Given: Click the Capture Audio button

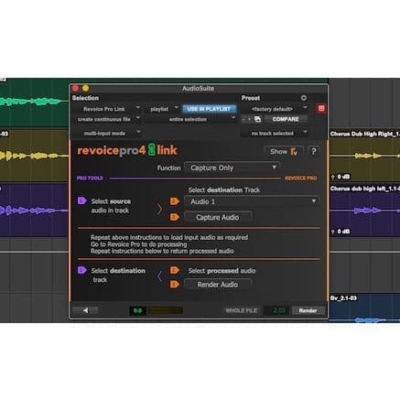Looking at the screenshot, I should [x=218, y=217].
